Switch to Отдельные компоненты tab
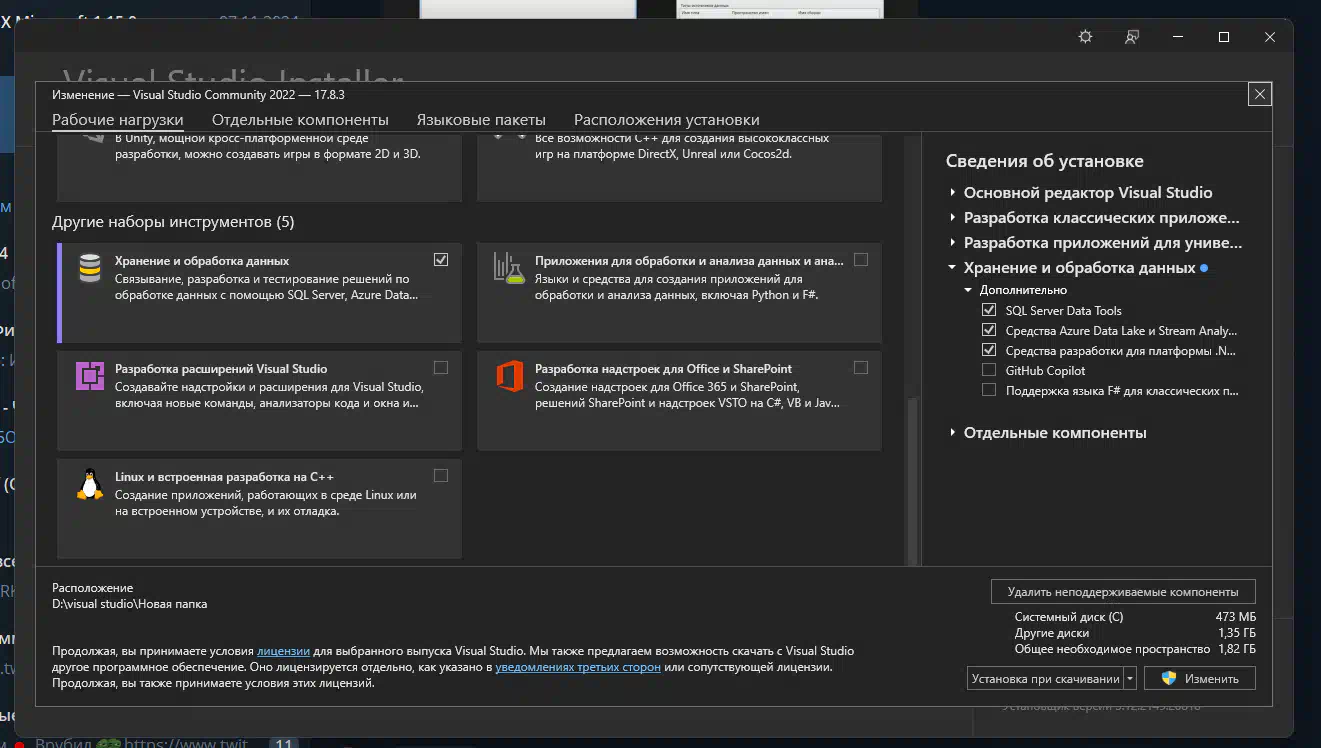 300,120
